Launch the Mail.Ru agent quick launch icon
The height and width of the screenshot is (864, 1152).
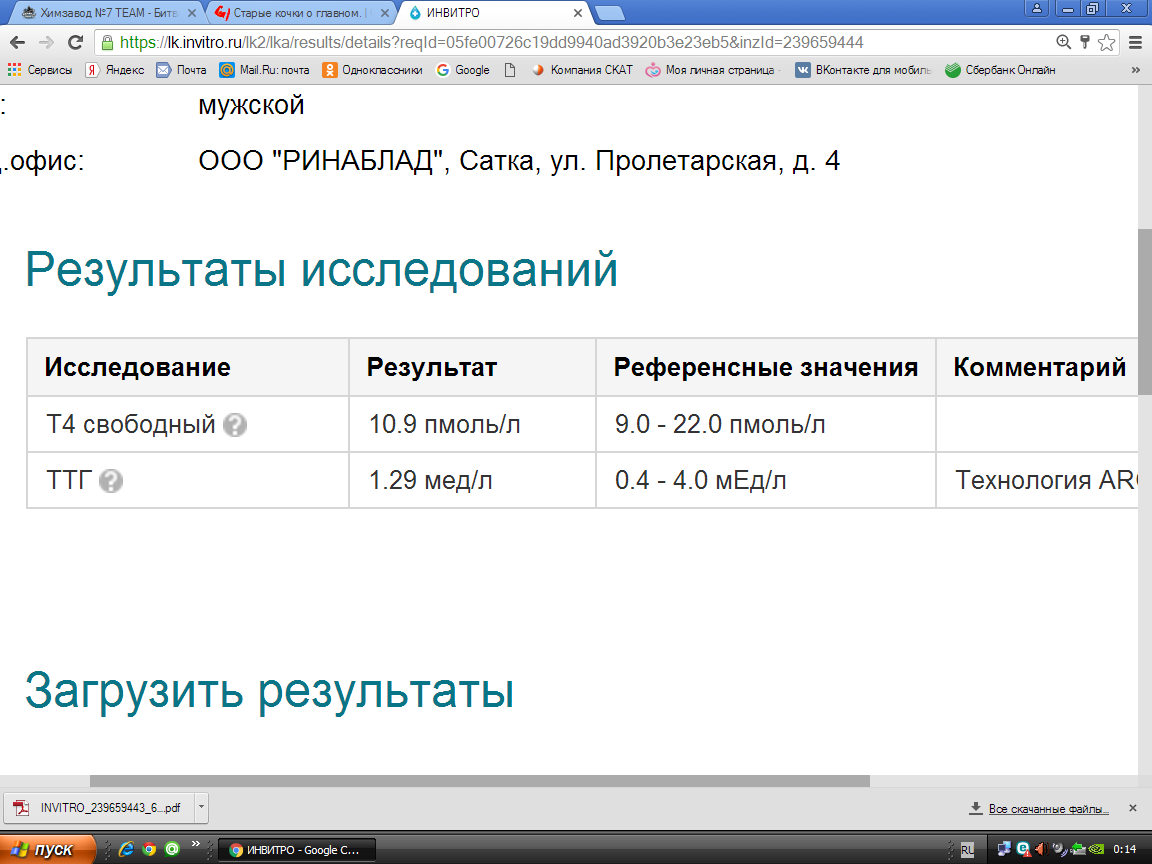(172, 849)
